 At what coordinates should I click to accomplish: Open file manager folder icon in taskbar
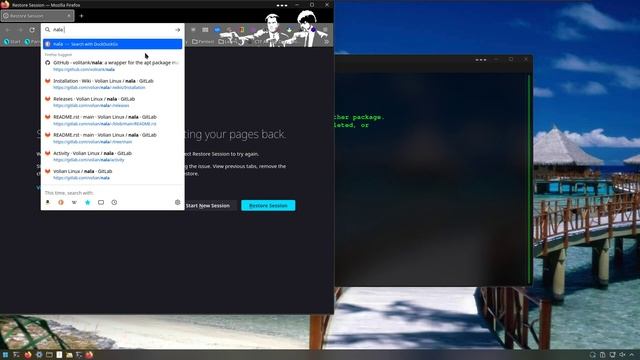point(69,355)
